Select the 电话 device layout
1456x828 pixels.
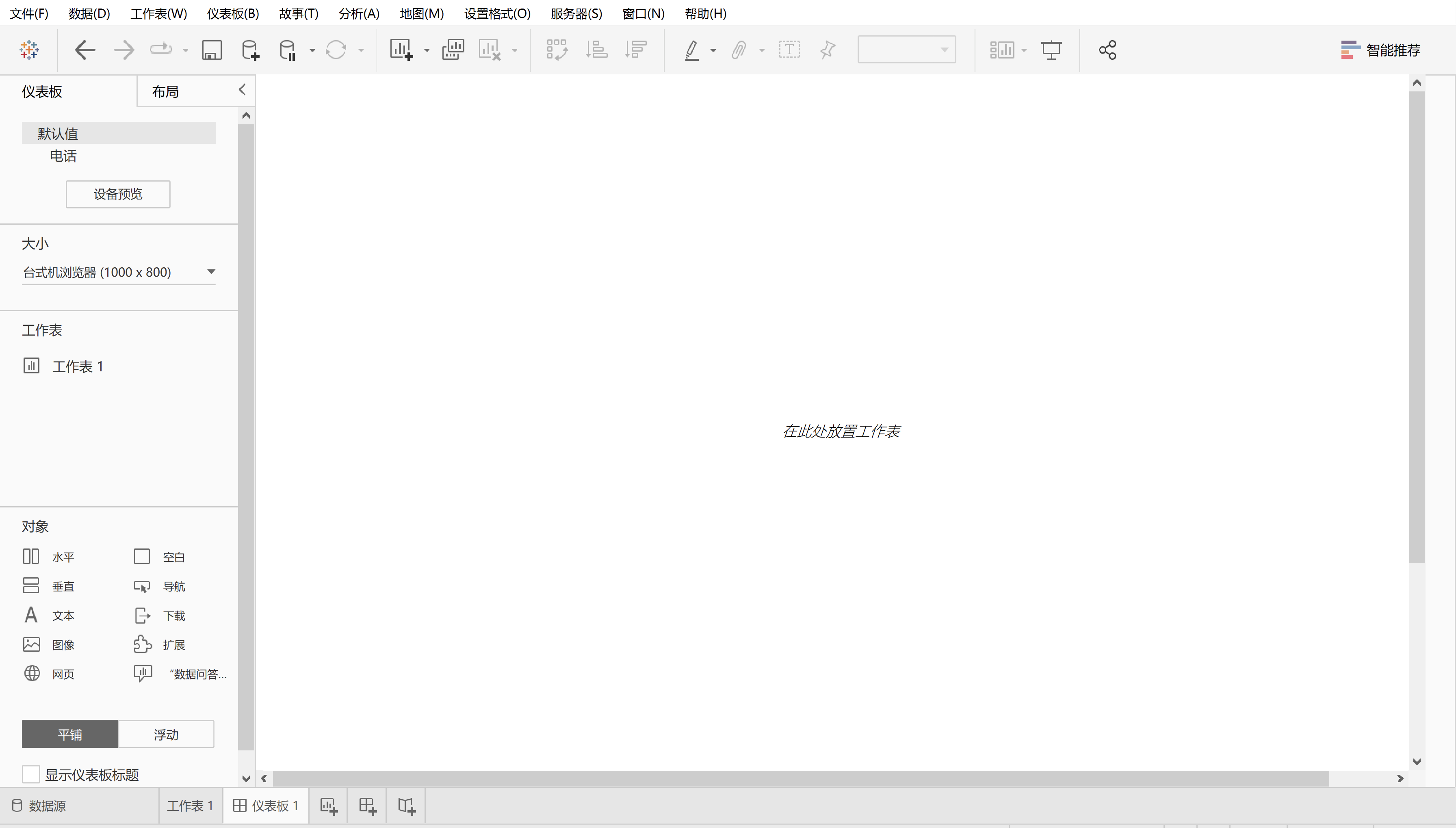pyautogui.click(x=63, y=156)
